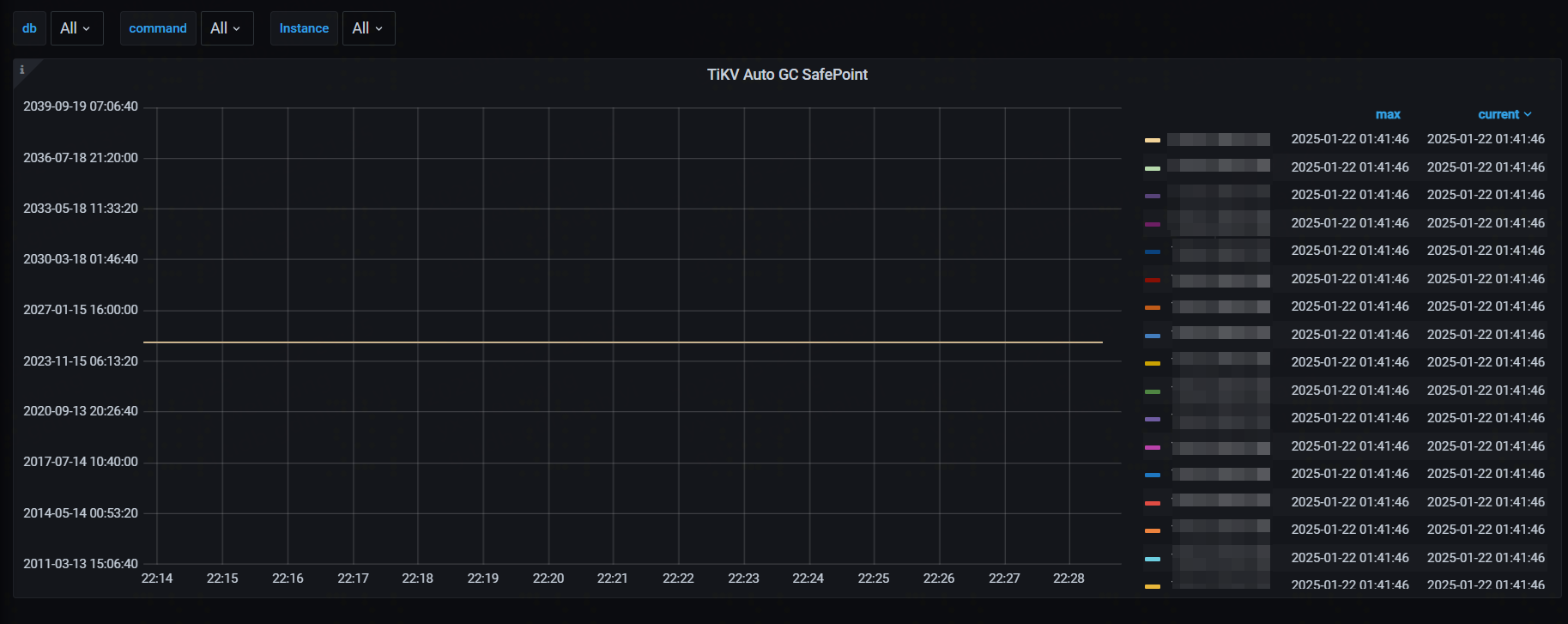
Task: Click the light cyan legend color swatch
Action: coord(1153,559)
